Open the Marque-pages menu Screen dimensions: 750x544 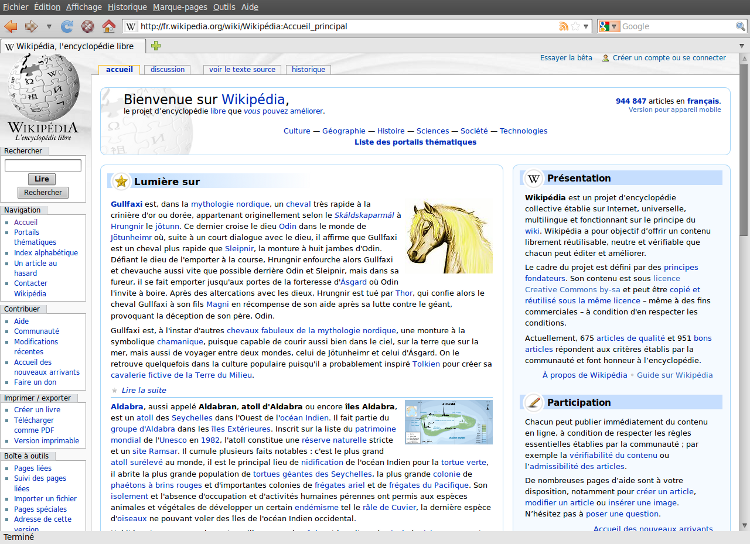(x=180, y=7)
